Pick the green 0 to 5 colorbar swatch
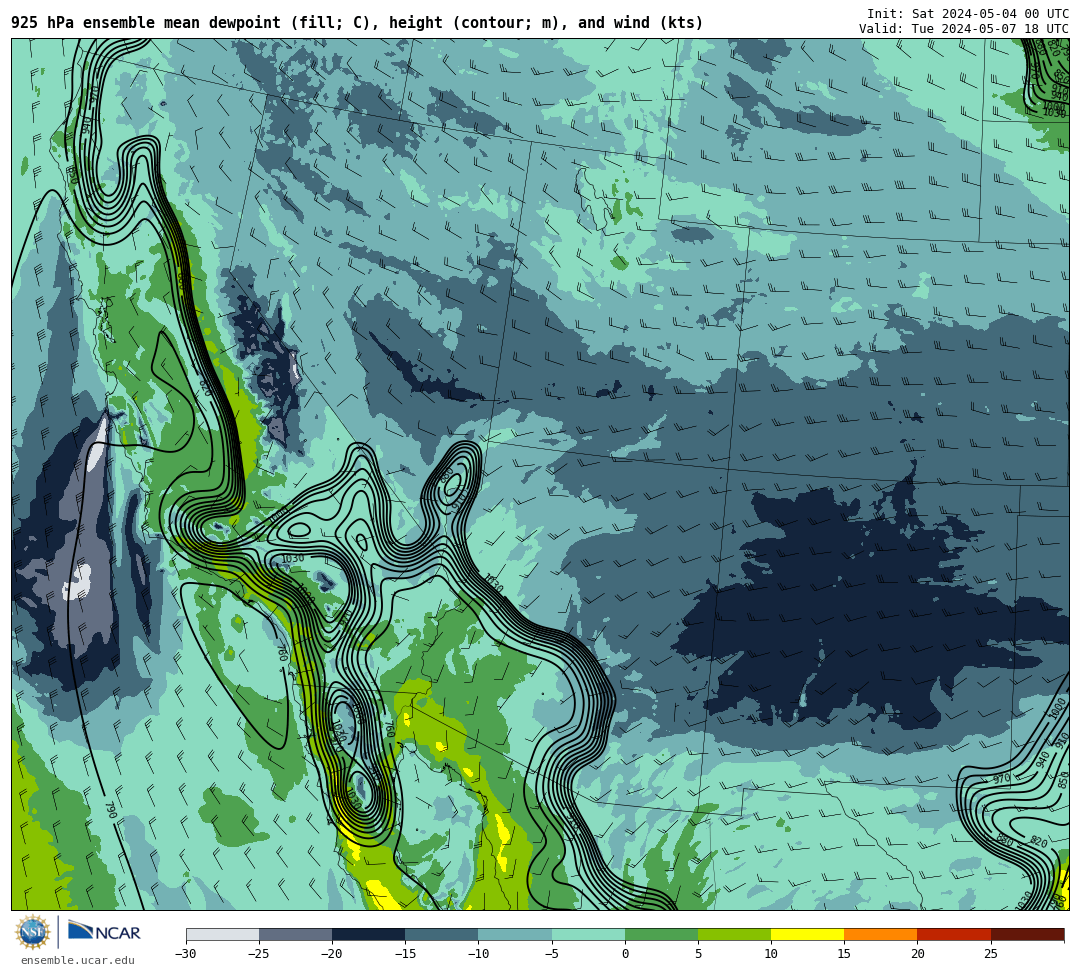The height and width of the screenshot is (973, 1080). click(661, 935)
